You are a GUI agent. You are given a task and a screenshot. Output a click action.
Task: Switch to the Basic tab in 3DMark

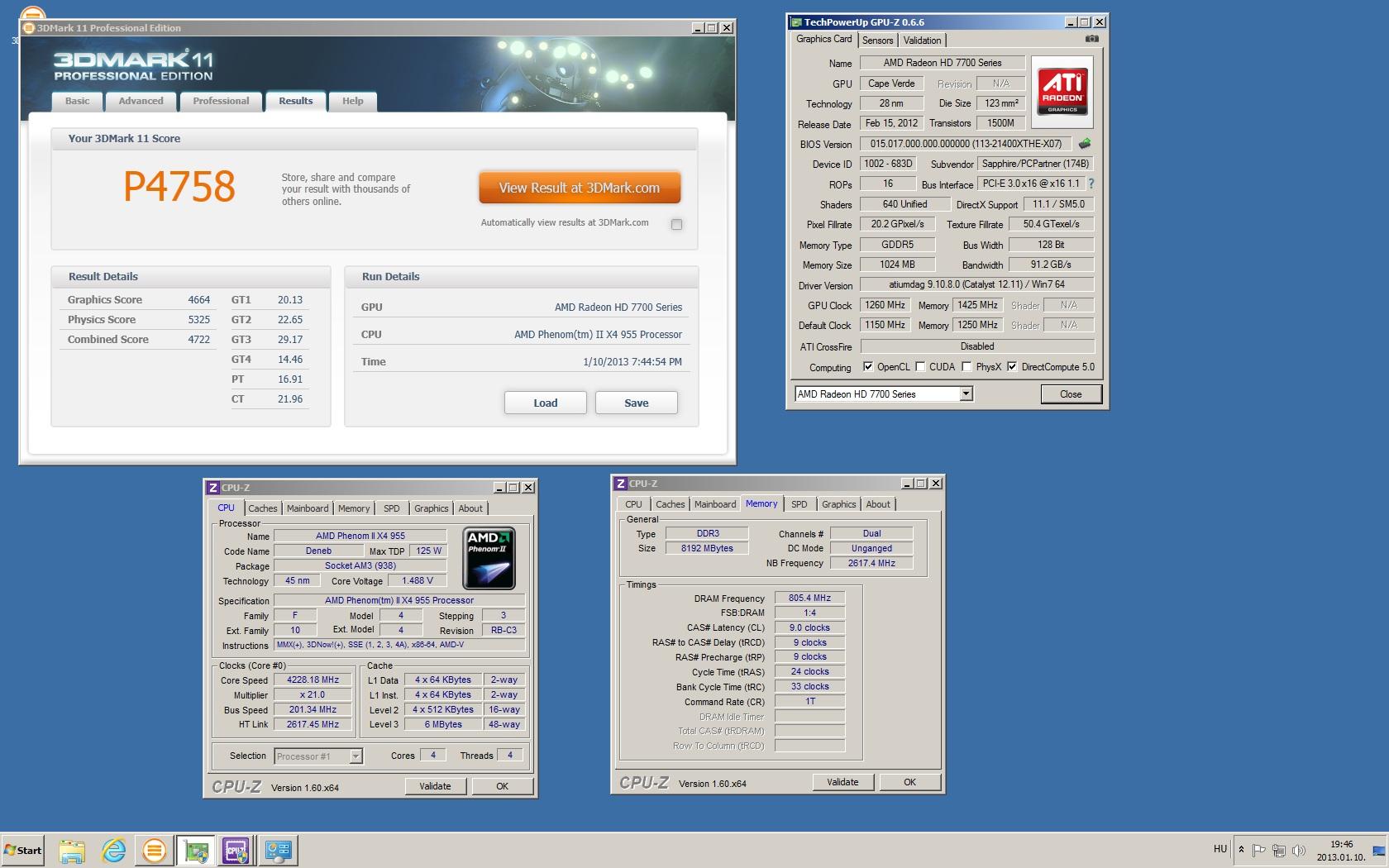[x=78, y=101]
